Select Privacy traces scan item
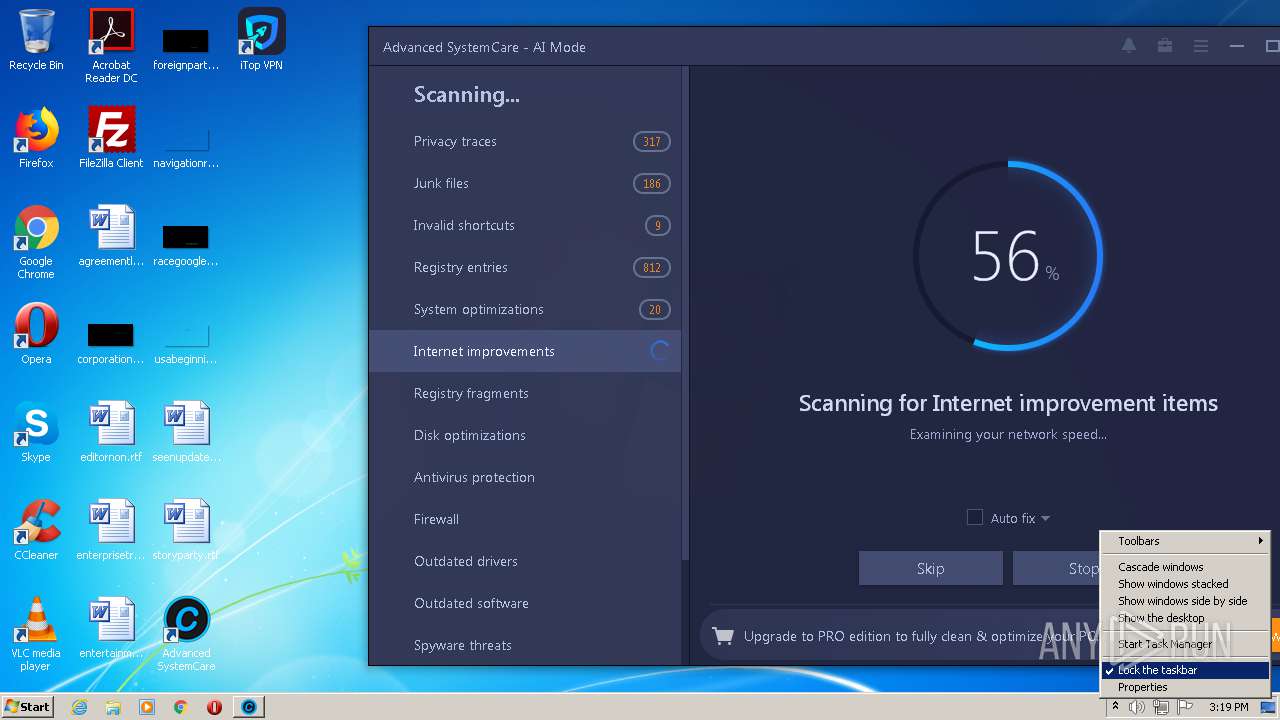1280x720 pixels. coord(525,141)
